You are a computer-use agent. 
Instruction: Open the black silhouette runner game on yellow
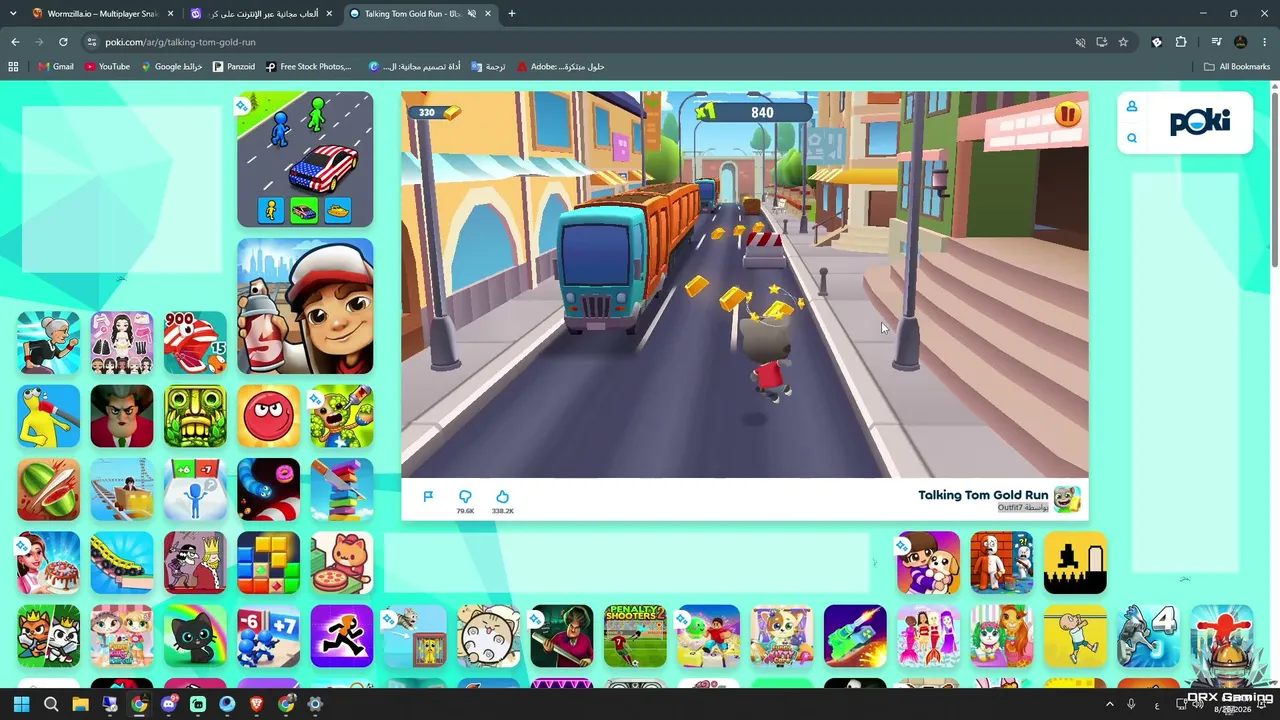click(1075, 562)
